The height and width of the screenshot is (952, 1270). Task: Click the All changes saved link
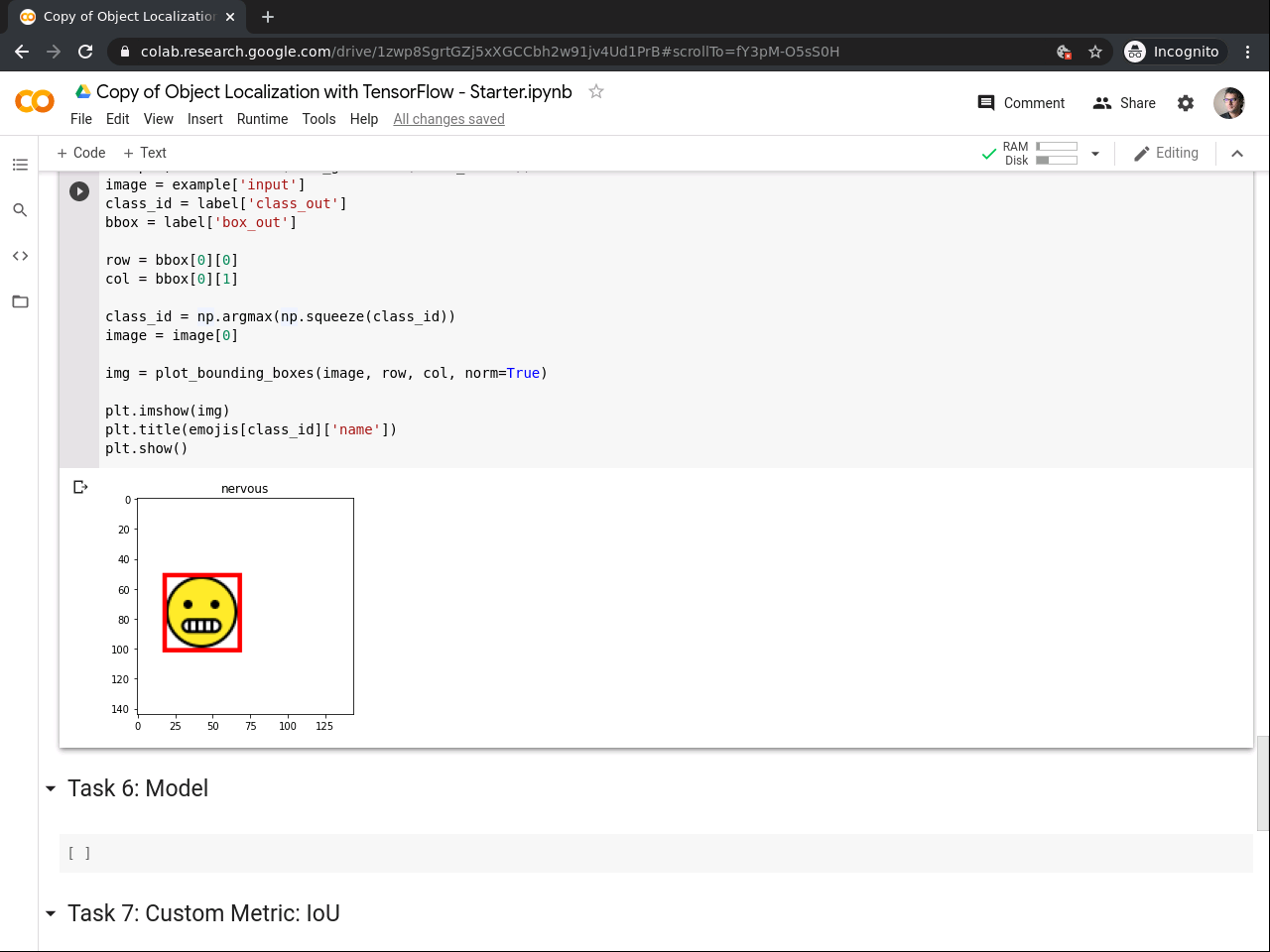(448, 119)
